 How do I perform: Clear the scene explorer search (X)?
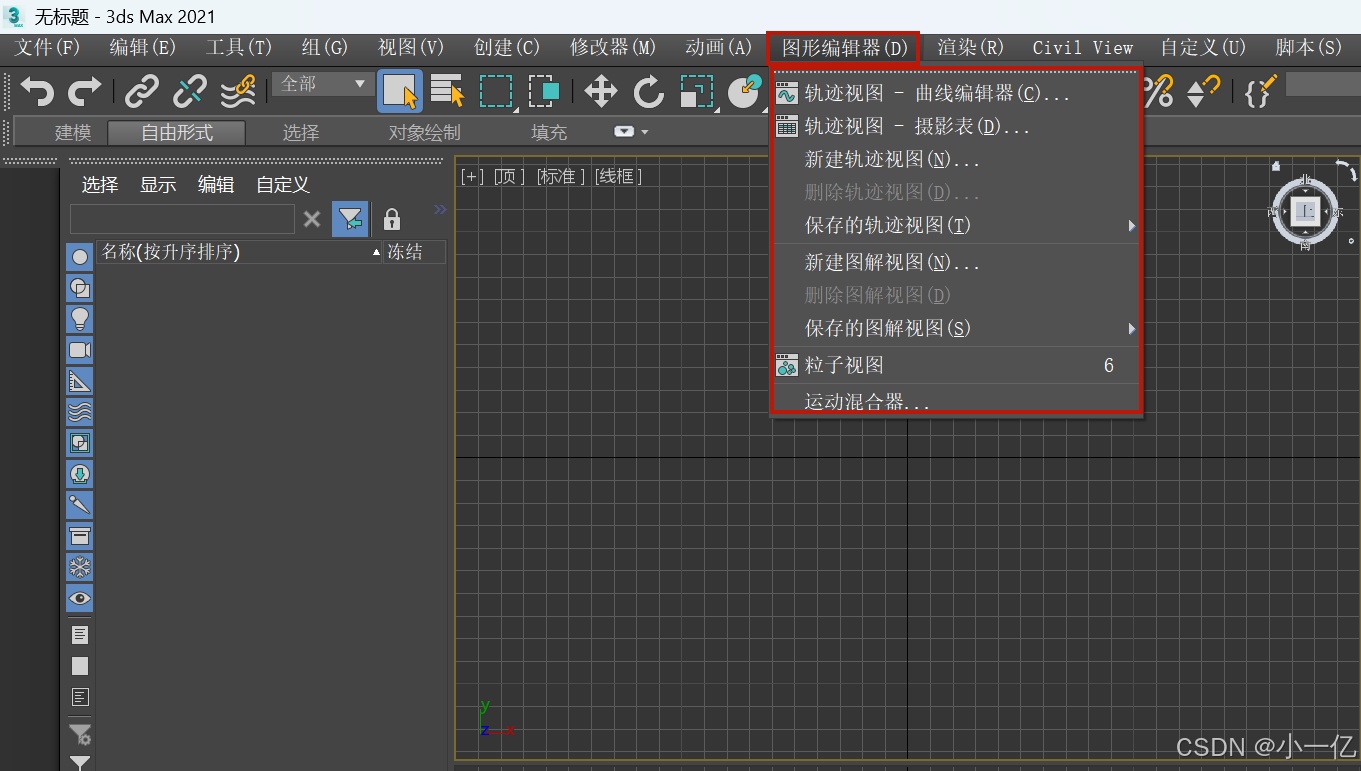pos(312,219)
